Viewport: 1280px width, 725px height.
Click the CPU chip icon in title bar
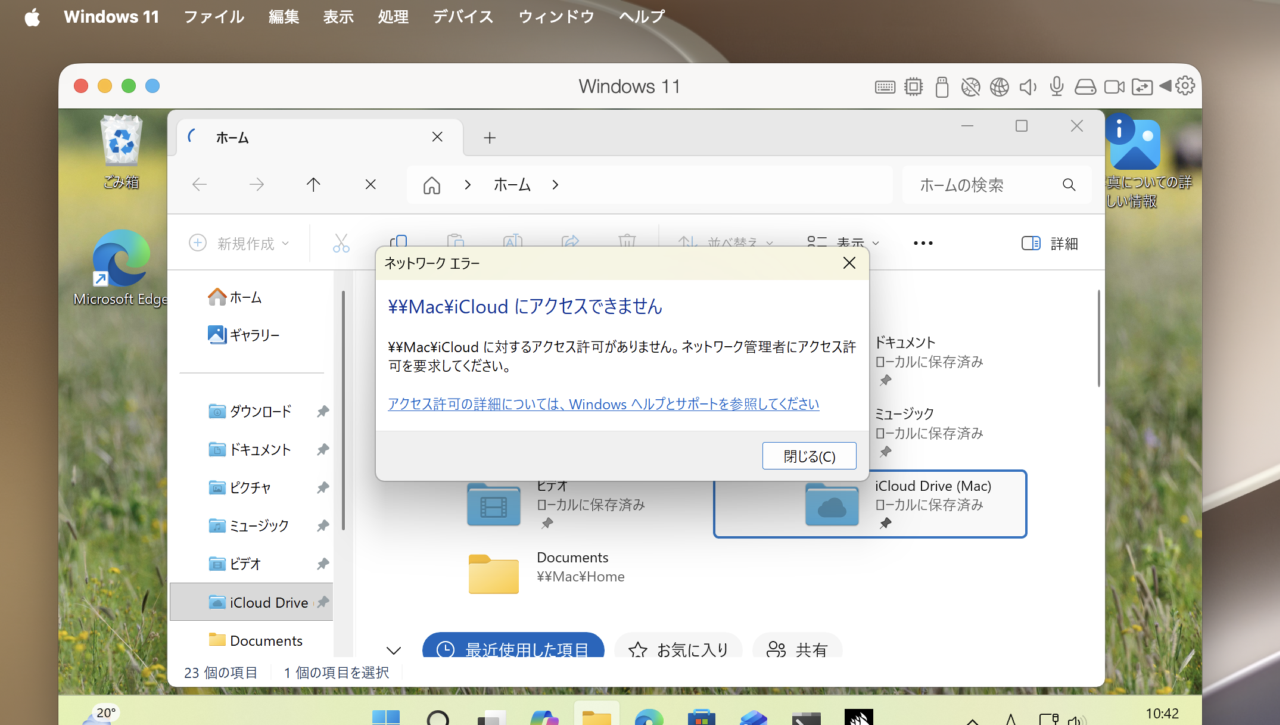coord(913,87)
